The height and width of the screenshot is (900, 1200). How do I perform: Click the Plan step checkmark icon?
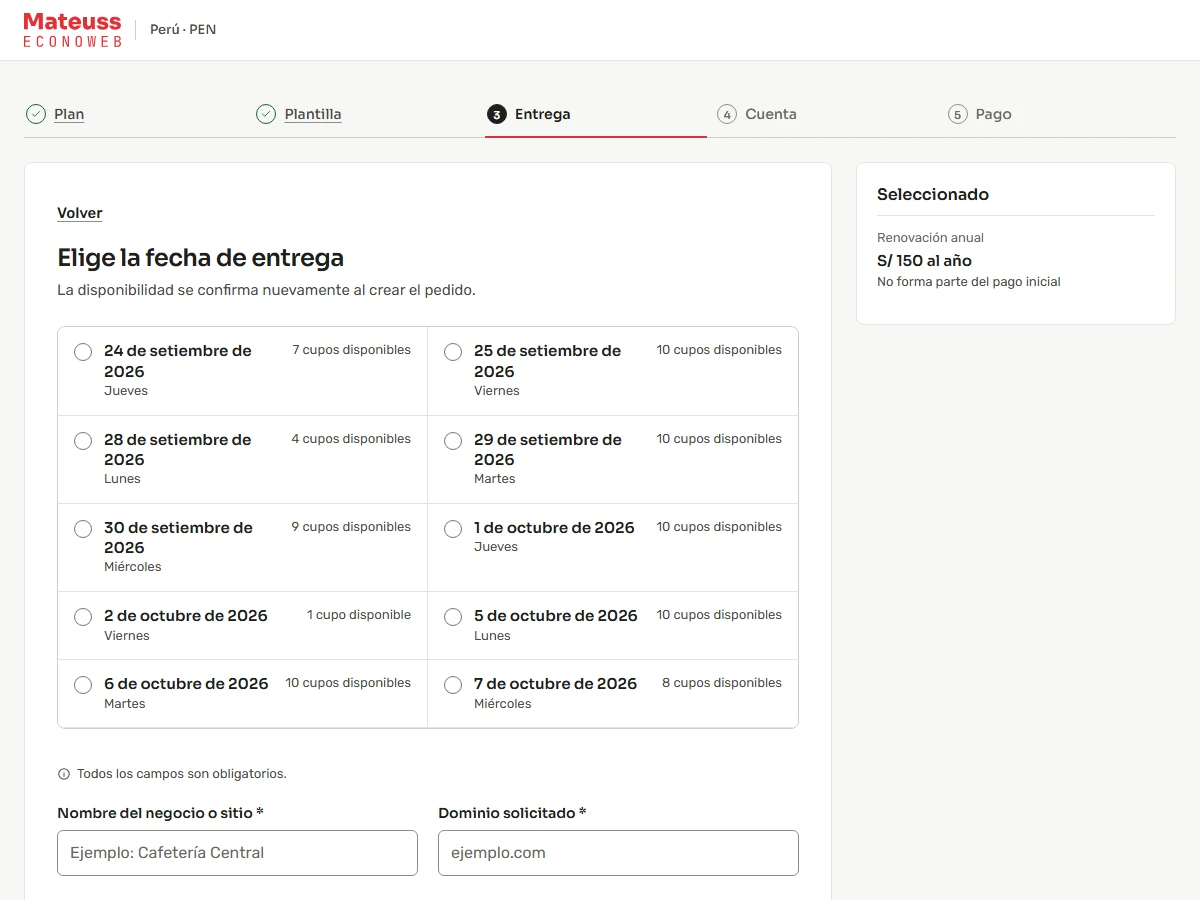tap(36, 114)
